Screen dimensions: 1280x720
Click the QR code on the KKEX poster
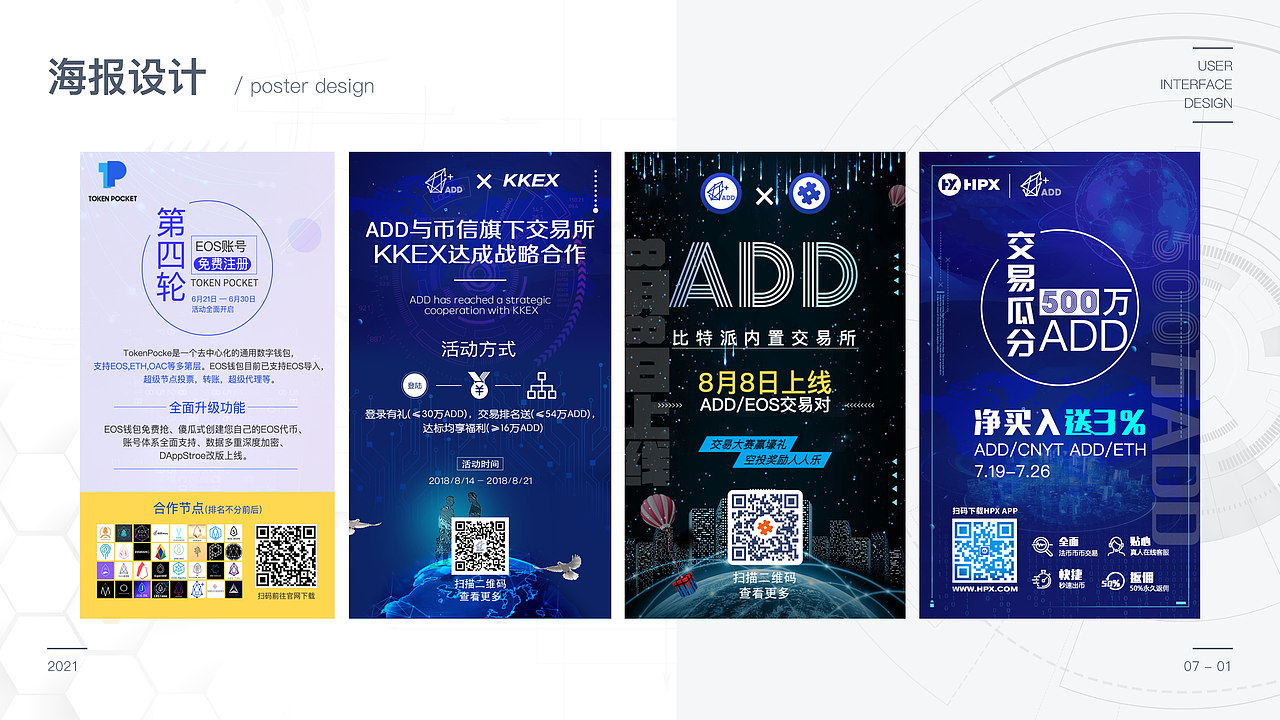[x=481, y=546]
